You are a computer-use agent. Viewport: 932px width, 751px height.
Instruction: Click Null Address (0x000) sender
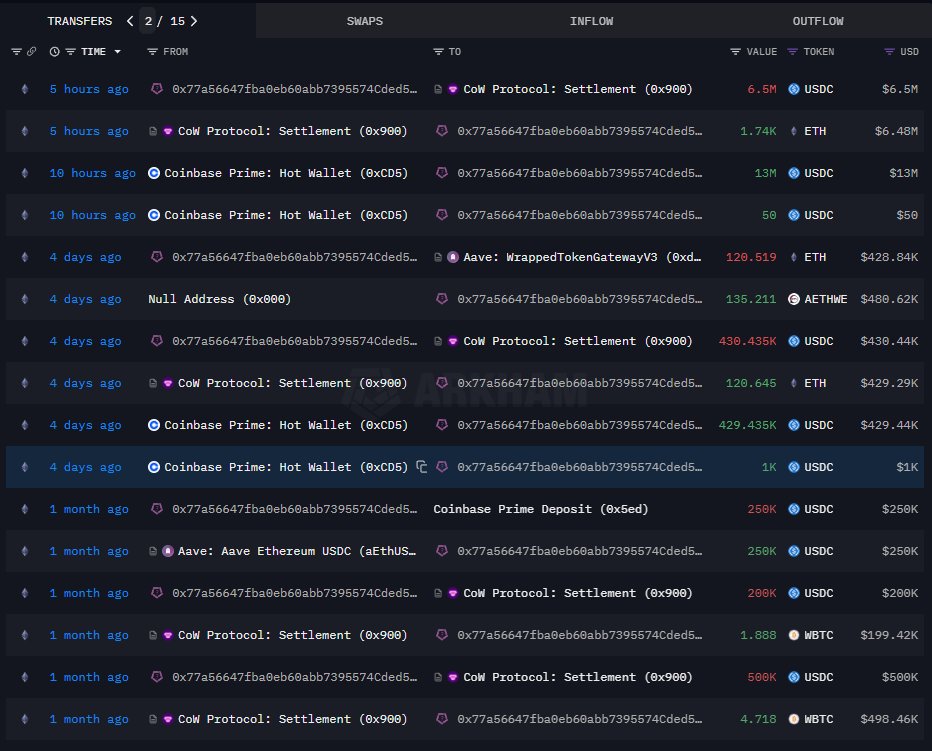219,299
